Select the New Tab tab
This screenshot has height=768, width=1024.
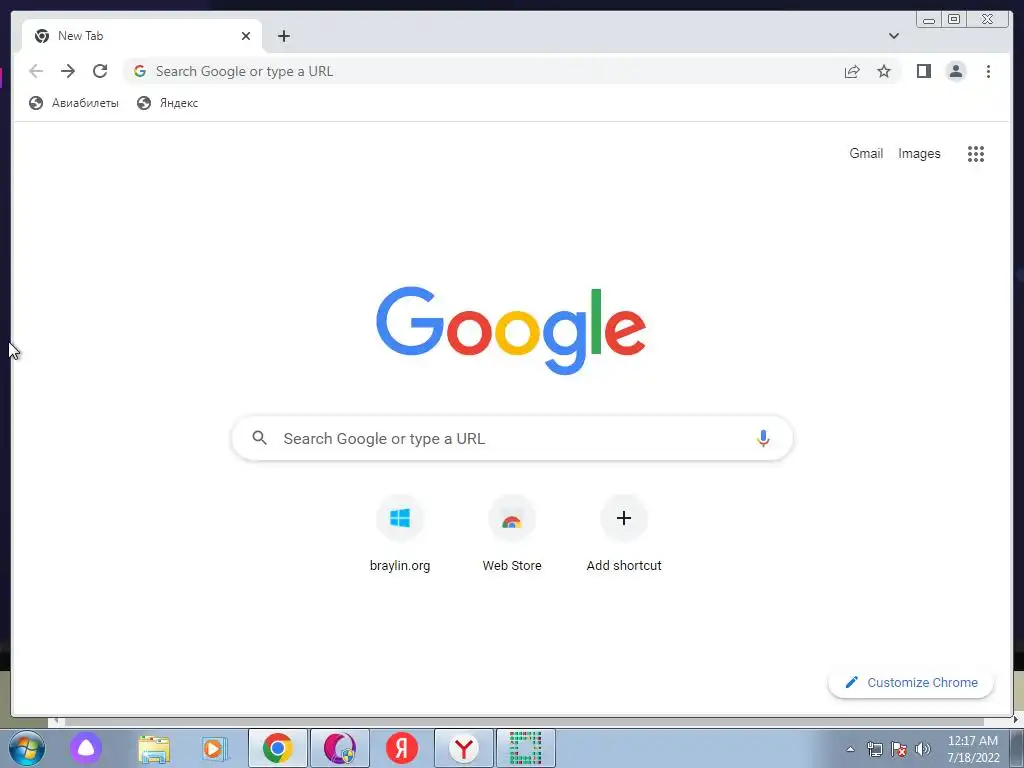point(142,36)
